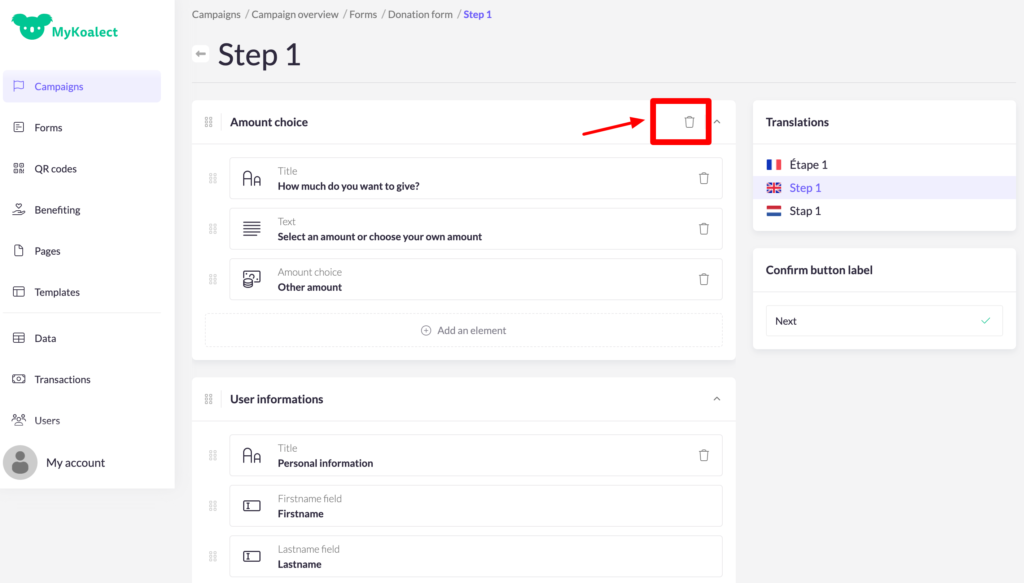1024x583 pixels.
Task: Delete the Personal information title
Action: tap(703, 455)
